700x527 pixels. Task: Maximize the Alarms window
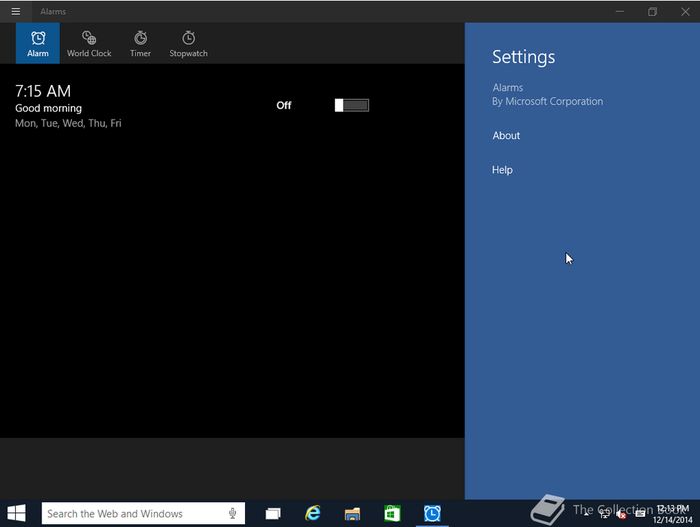652,11
